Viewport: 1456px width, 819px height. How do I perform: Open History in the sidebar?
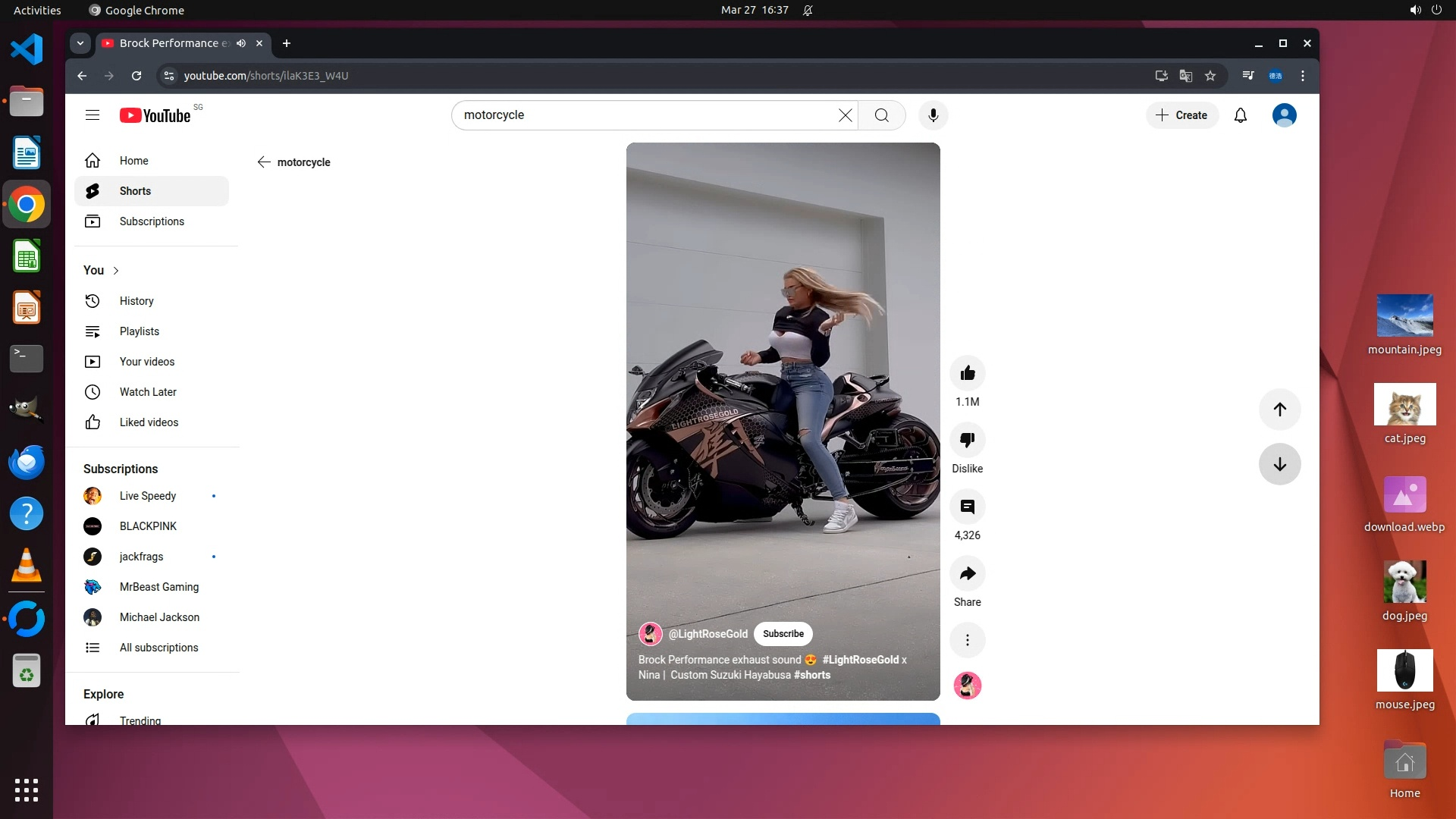(x=136, y=301)
